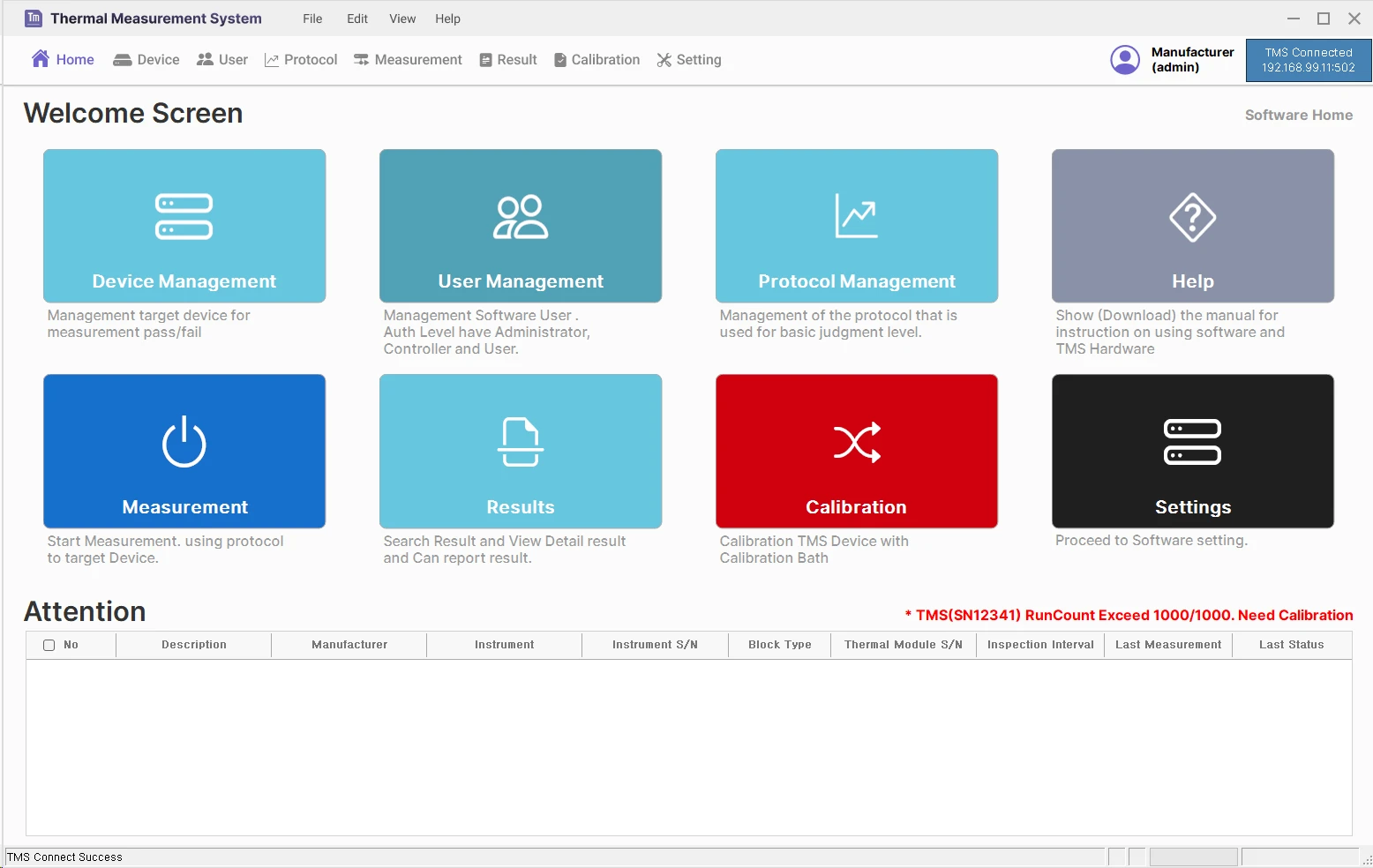Click the TMS Connected status button
Screen dimensions: 1373x868
1309,60
